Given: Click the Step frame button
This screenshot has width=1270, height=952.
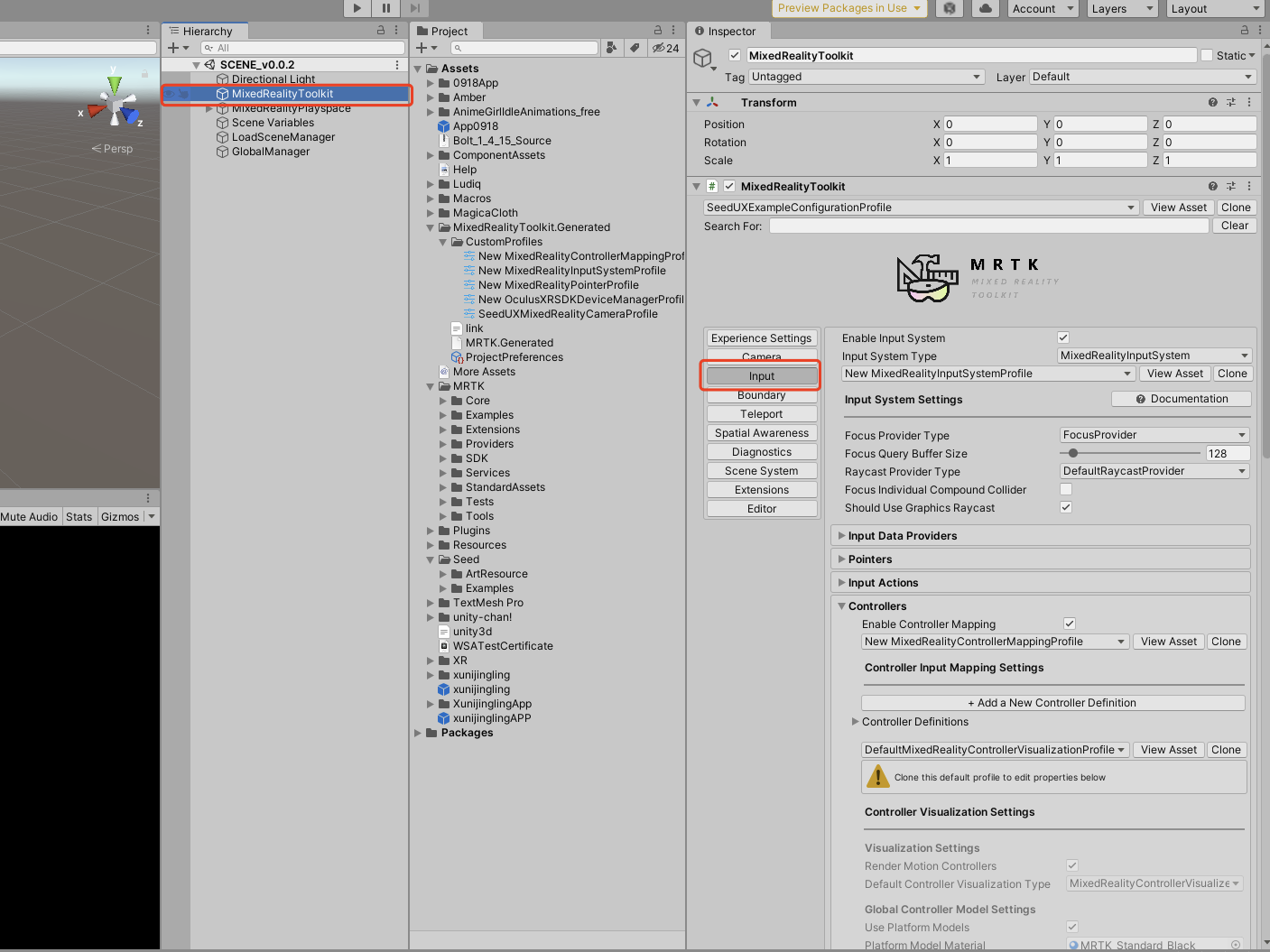Looking at the screenshot, I should [x=415, y=8].
